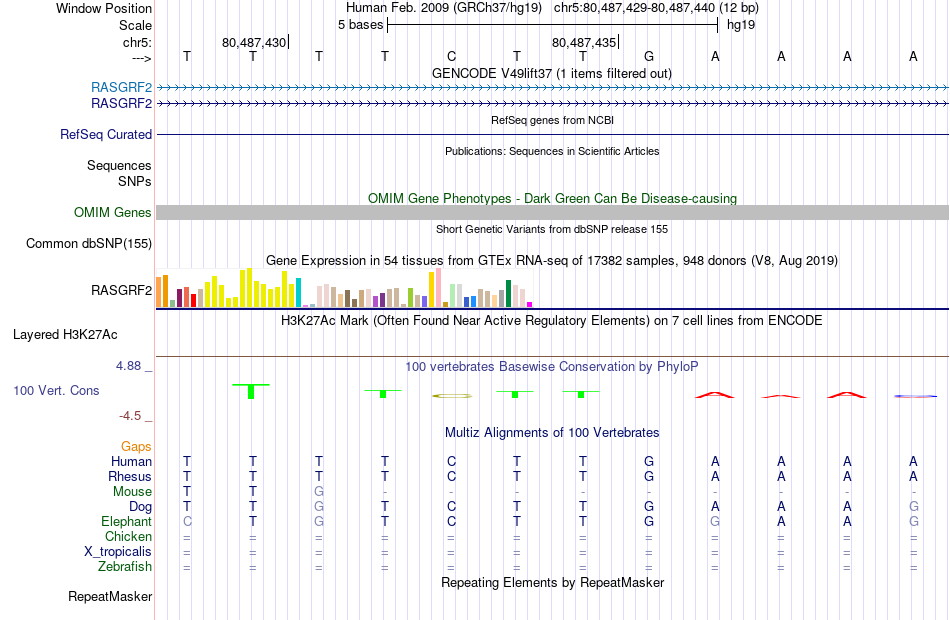The image size is (950, 620).
Task: Open the Layered H3K27Ac track label
Action: tap(65, 335)
